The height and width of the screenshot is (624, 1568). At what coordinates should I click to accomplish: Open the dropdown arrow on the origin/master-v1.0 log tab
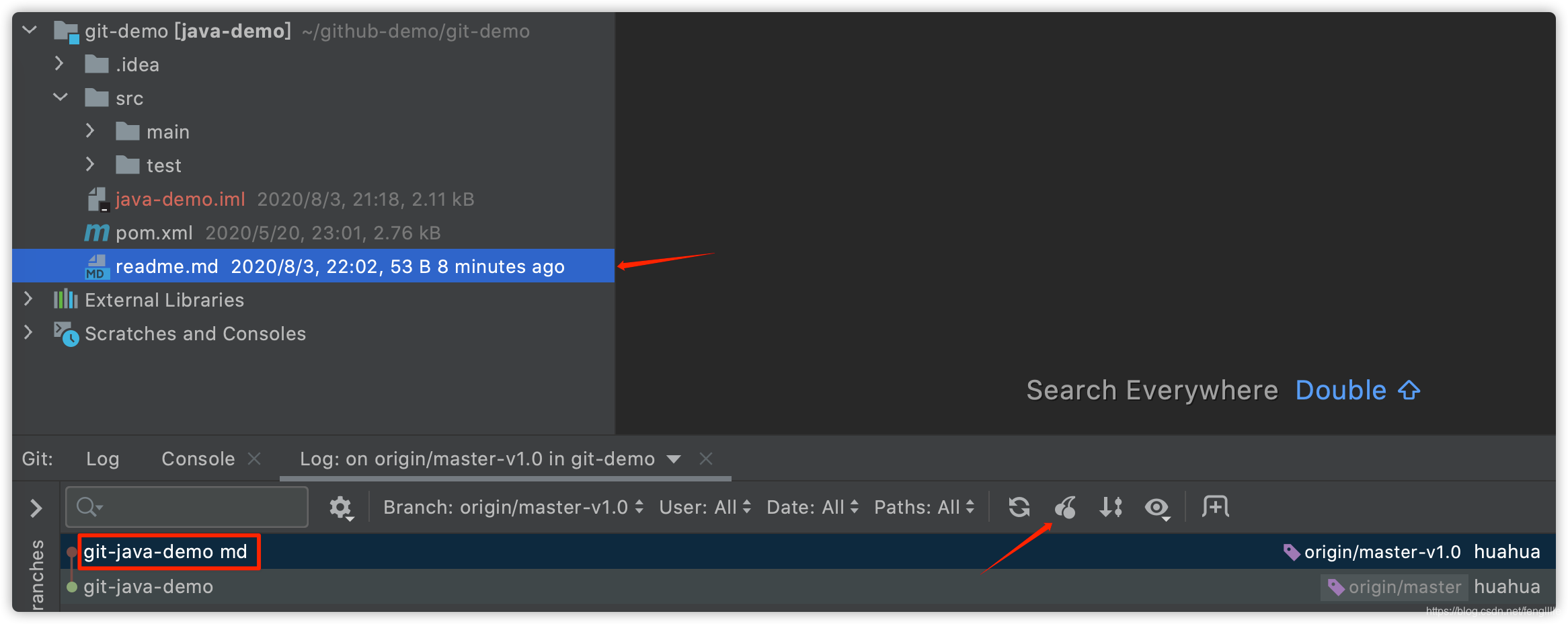[x=674, y=459]
